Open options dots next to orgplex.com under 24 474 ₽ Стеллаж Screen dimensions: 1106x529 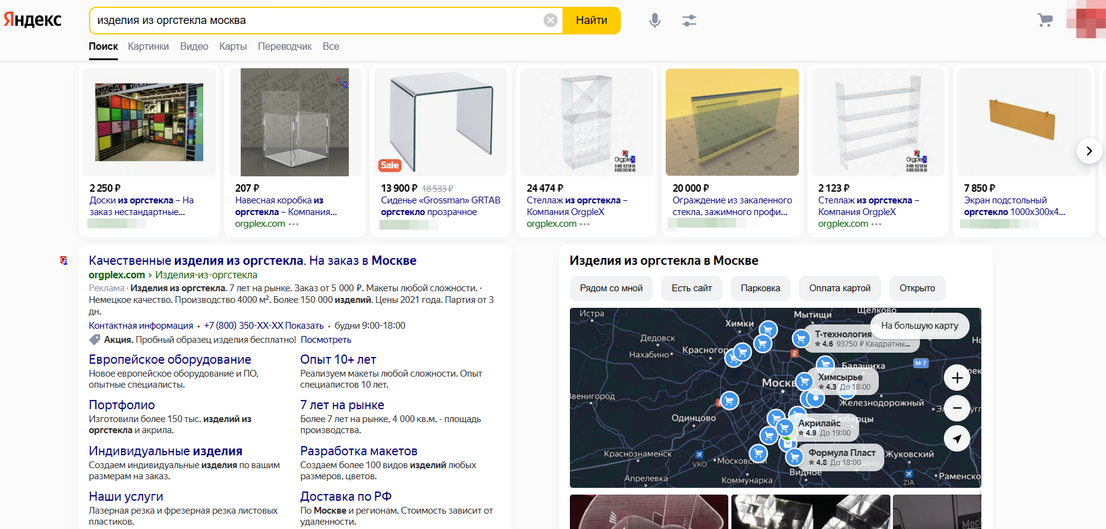pyautogui.click(x=585, y=224)
